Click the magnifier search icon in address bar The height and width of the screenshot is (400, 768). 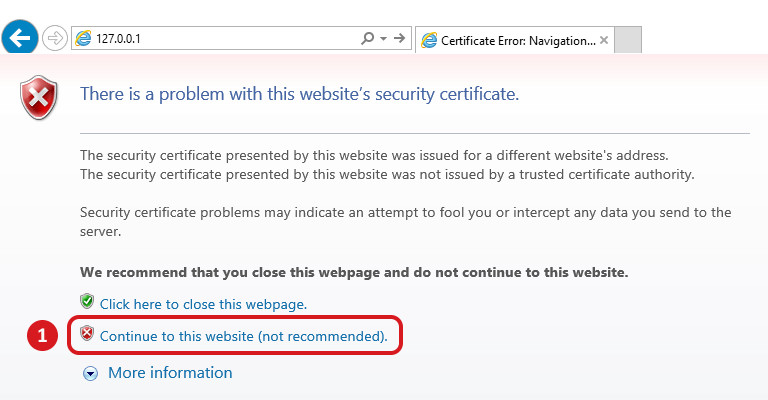[367, 38]
